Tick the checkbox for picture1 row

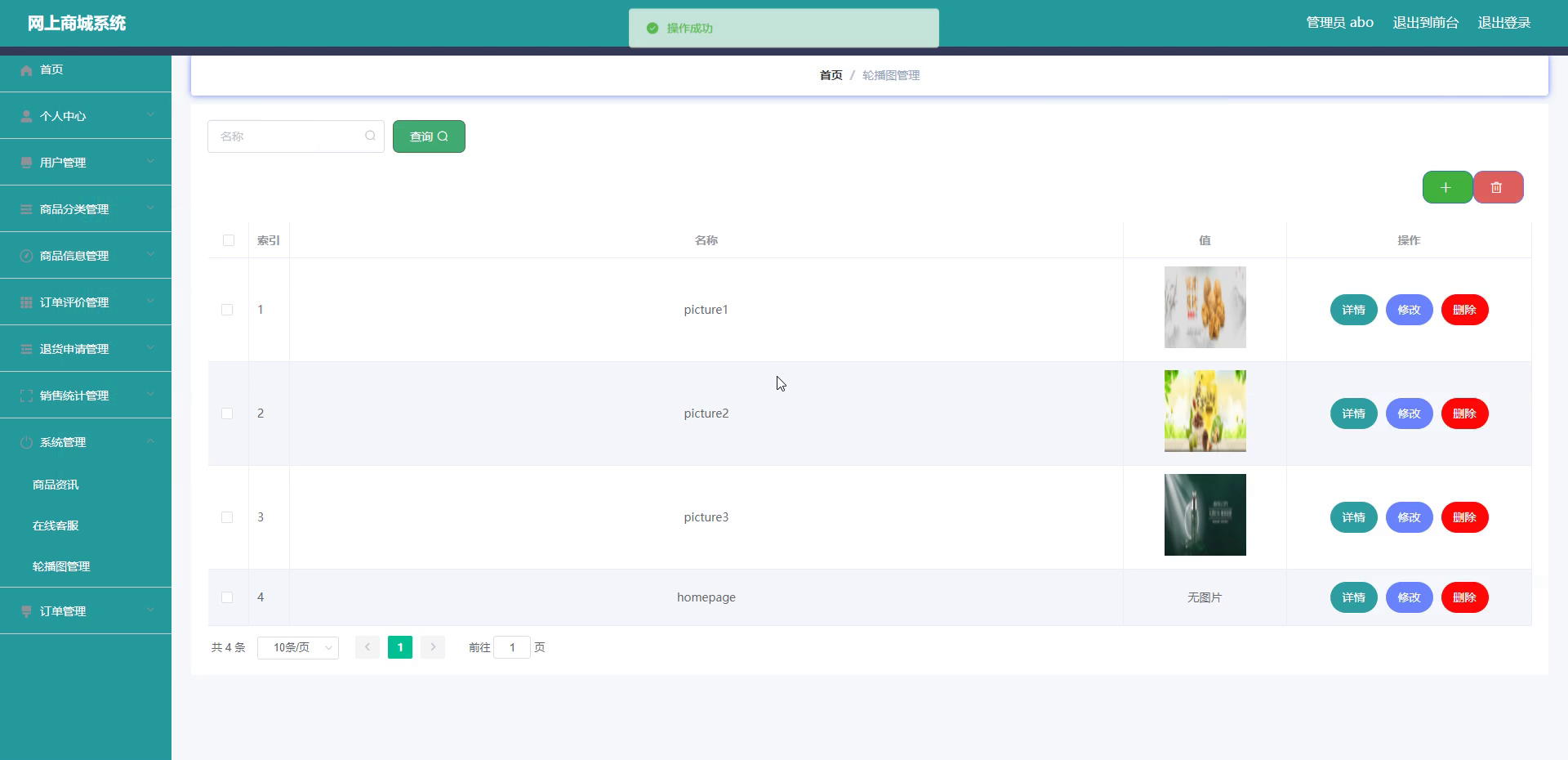tap(227, 310)
